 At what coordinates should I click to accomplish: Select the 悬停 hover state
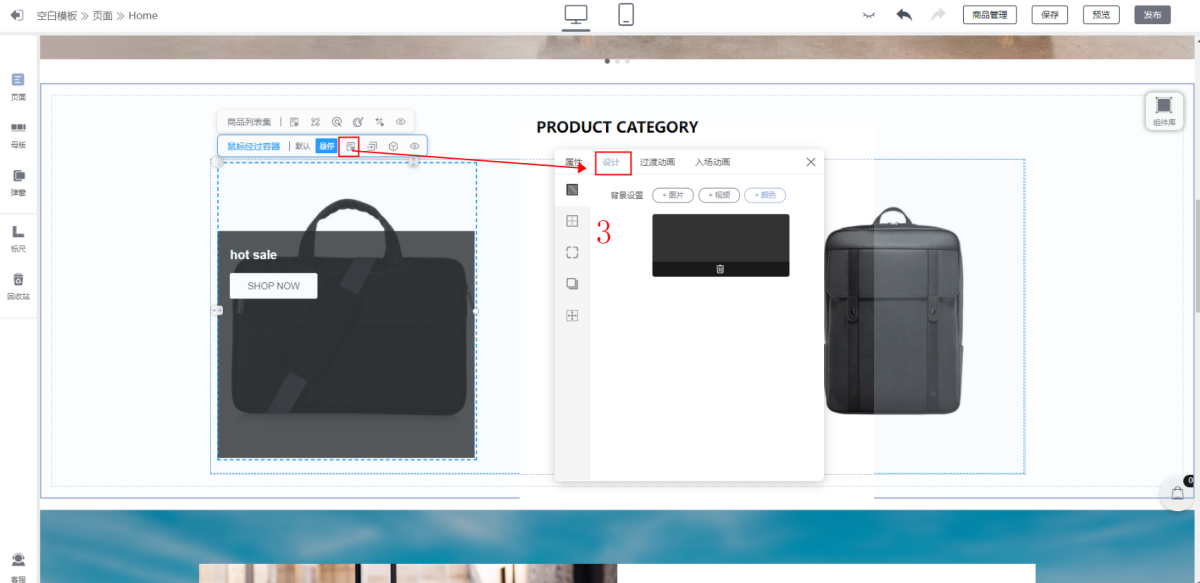(x=326, y=146)
